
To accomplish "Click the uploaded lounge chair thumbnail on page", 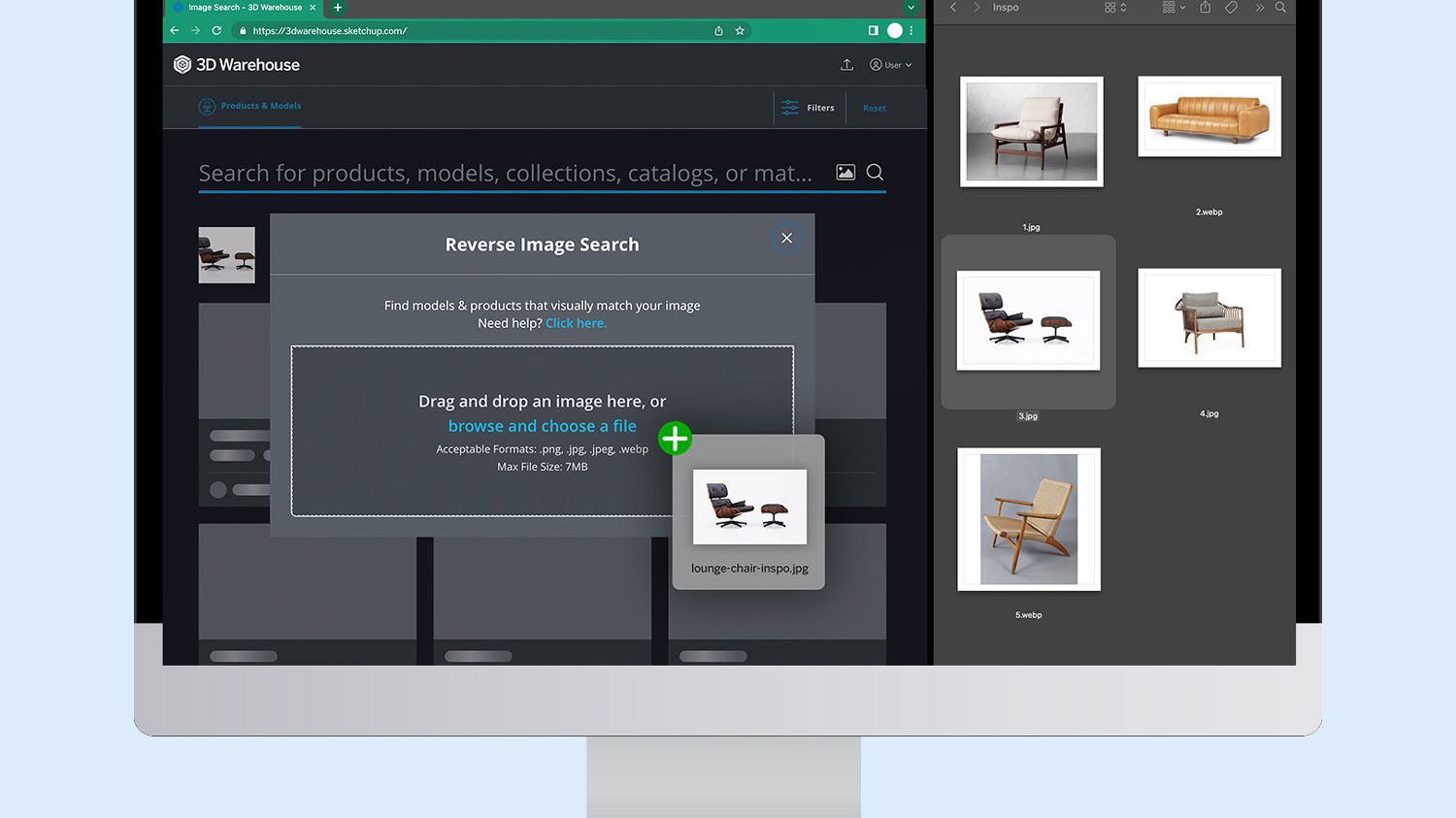I will [227, 255].
